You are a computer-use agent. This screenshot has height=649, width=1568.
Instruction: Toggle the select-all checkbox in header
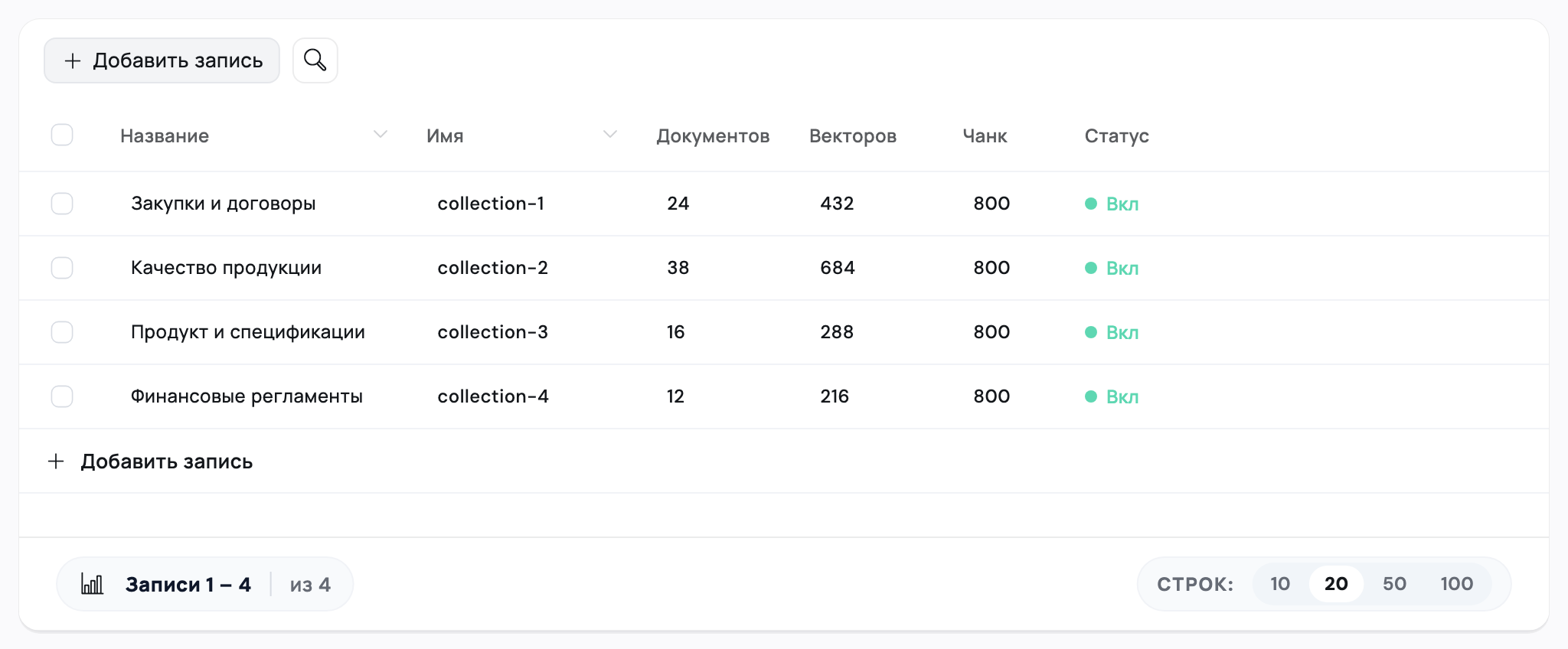click(62, 135)
